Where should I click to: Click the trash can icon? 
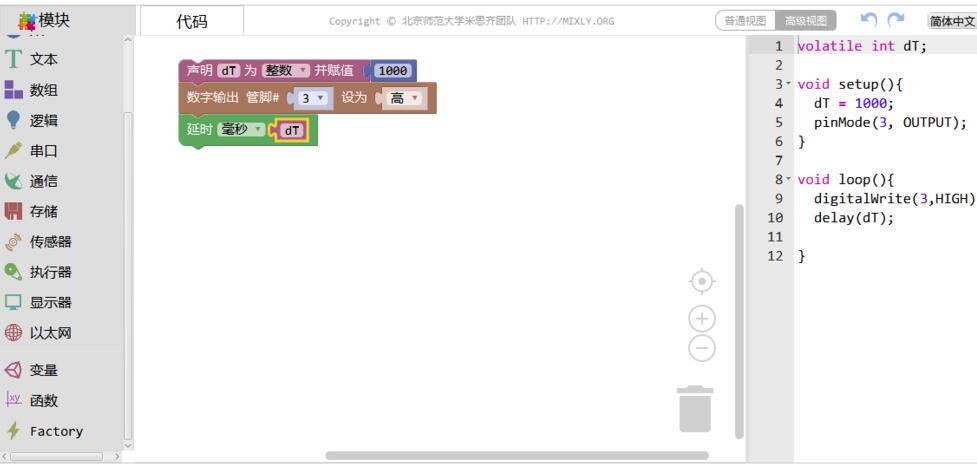tap(695, 409)
